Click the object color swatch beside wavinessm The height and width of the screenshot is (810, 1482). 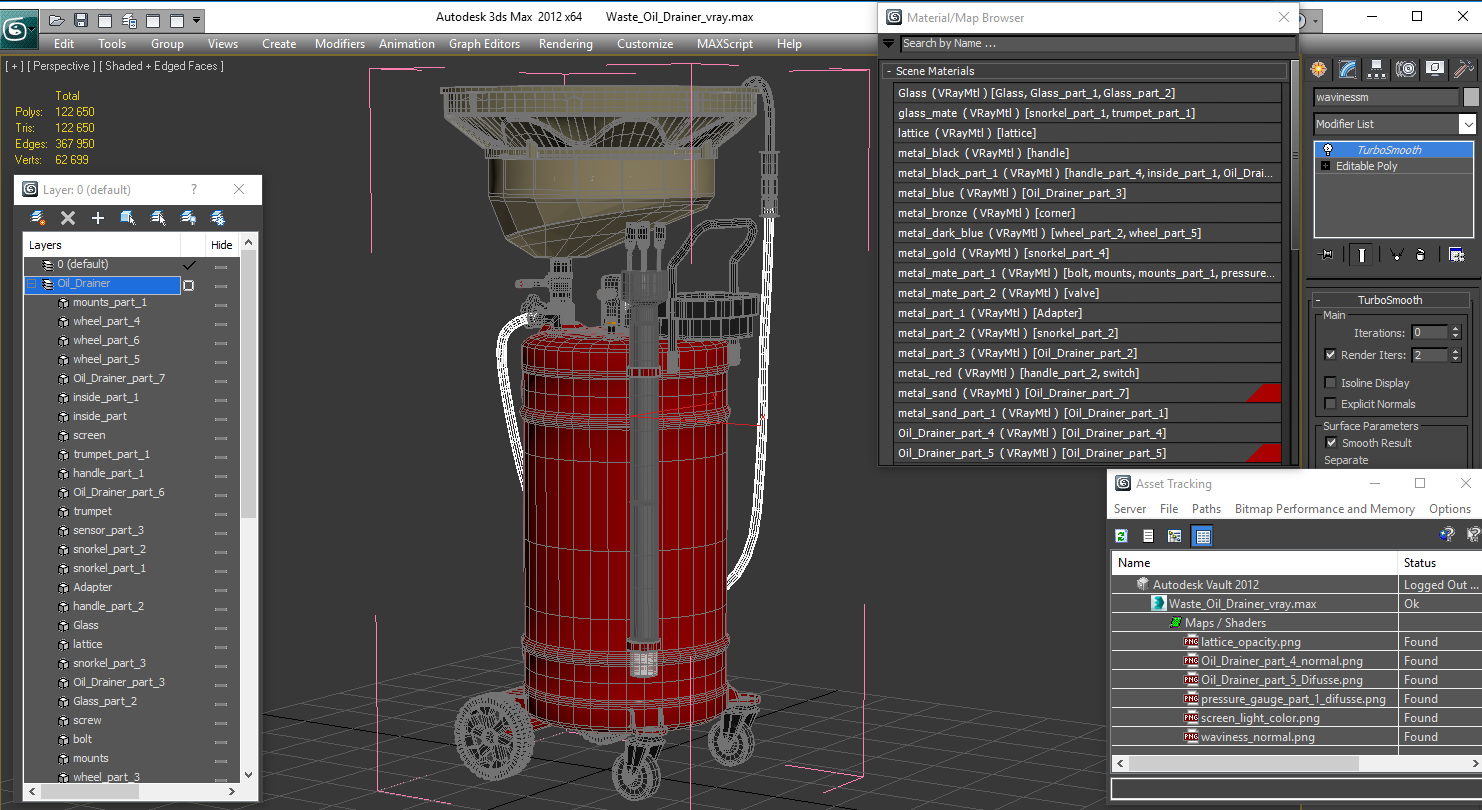[1470, 97]
